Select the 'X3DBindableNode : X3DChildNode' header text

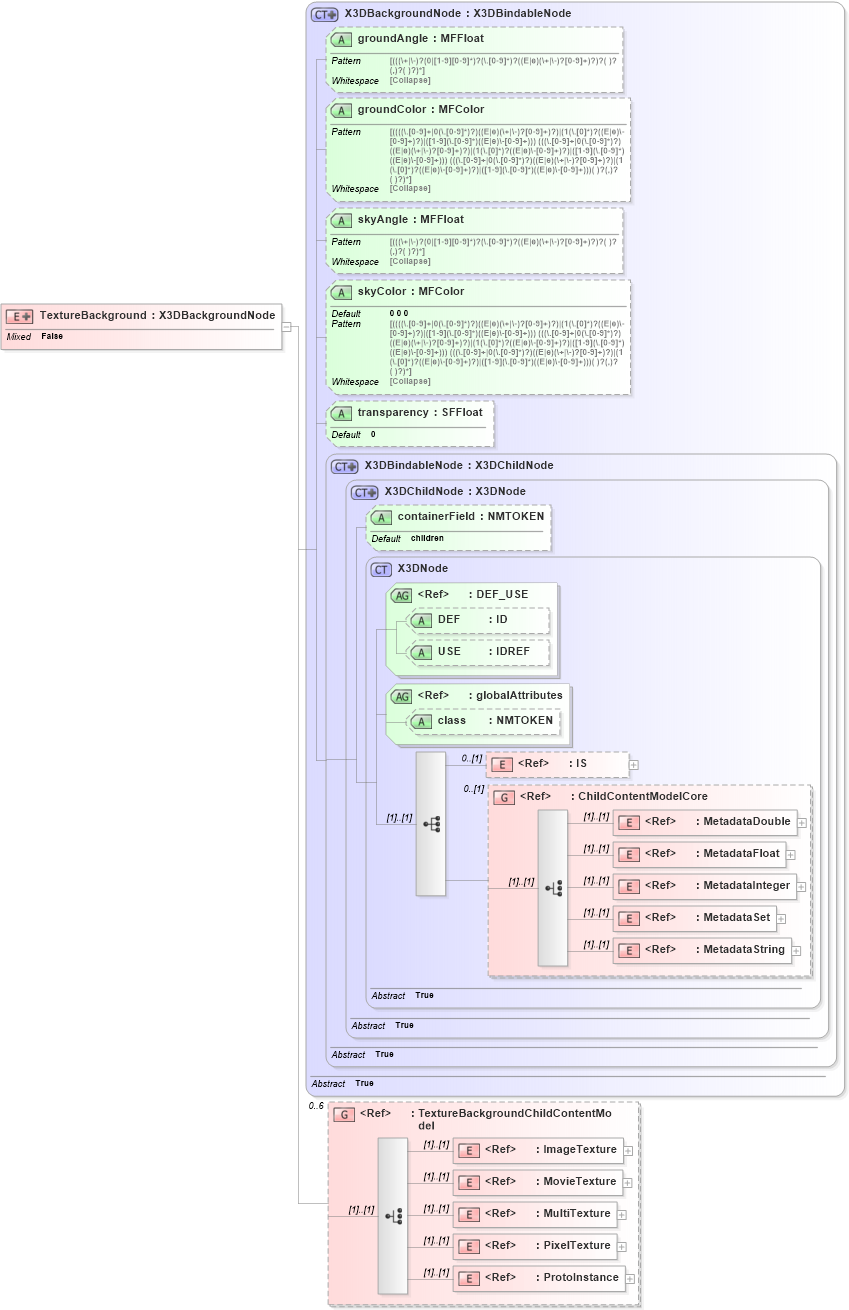459,466
